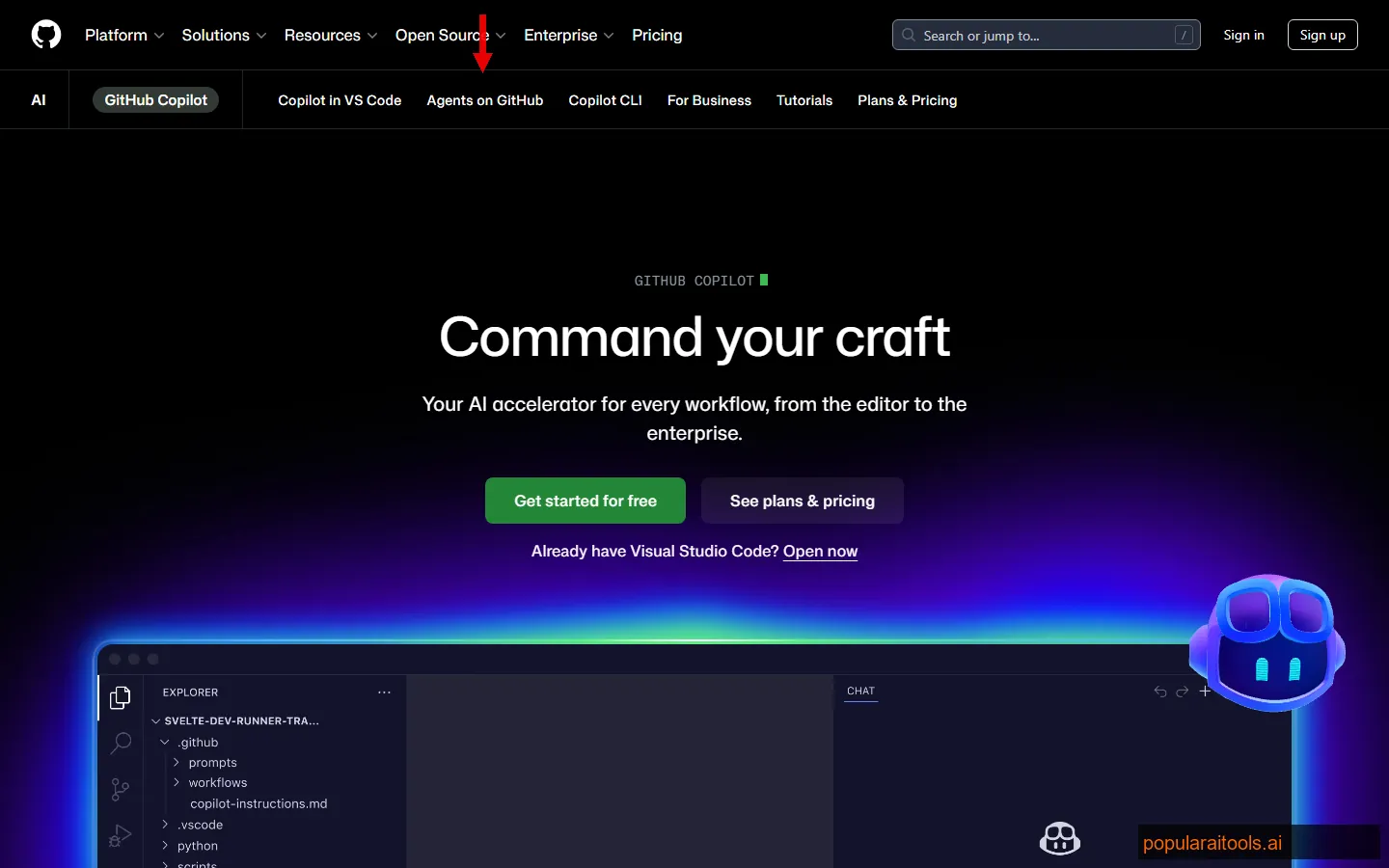Click the Get started for free button
1389x868 pixels.
tap(585, 501)
